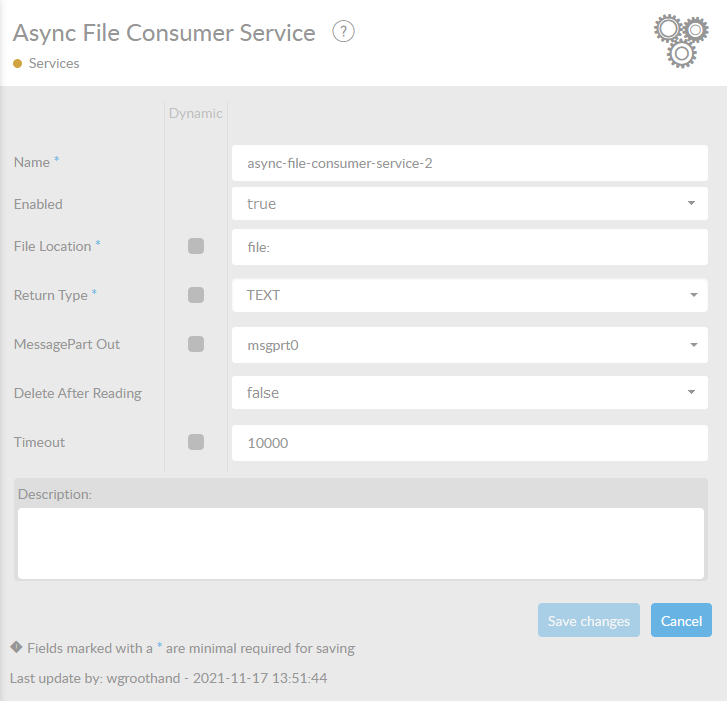Viewport: 727px width, 701px height.
Task: Toggle Dynamic checkbox for Return Type
Action: [x=196, y=295]
